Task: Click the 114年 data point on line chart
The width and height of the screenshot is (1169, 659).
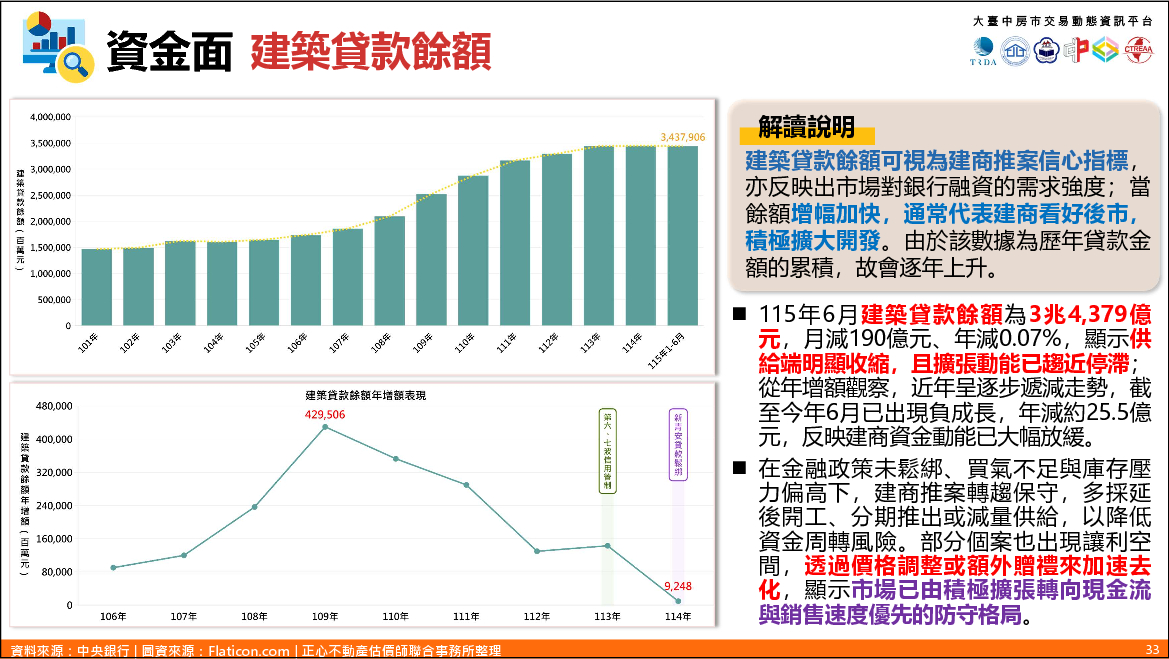Action: (x=678, y=601)
